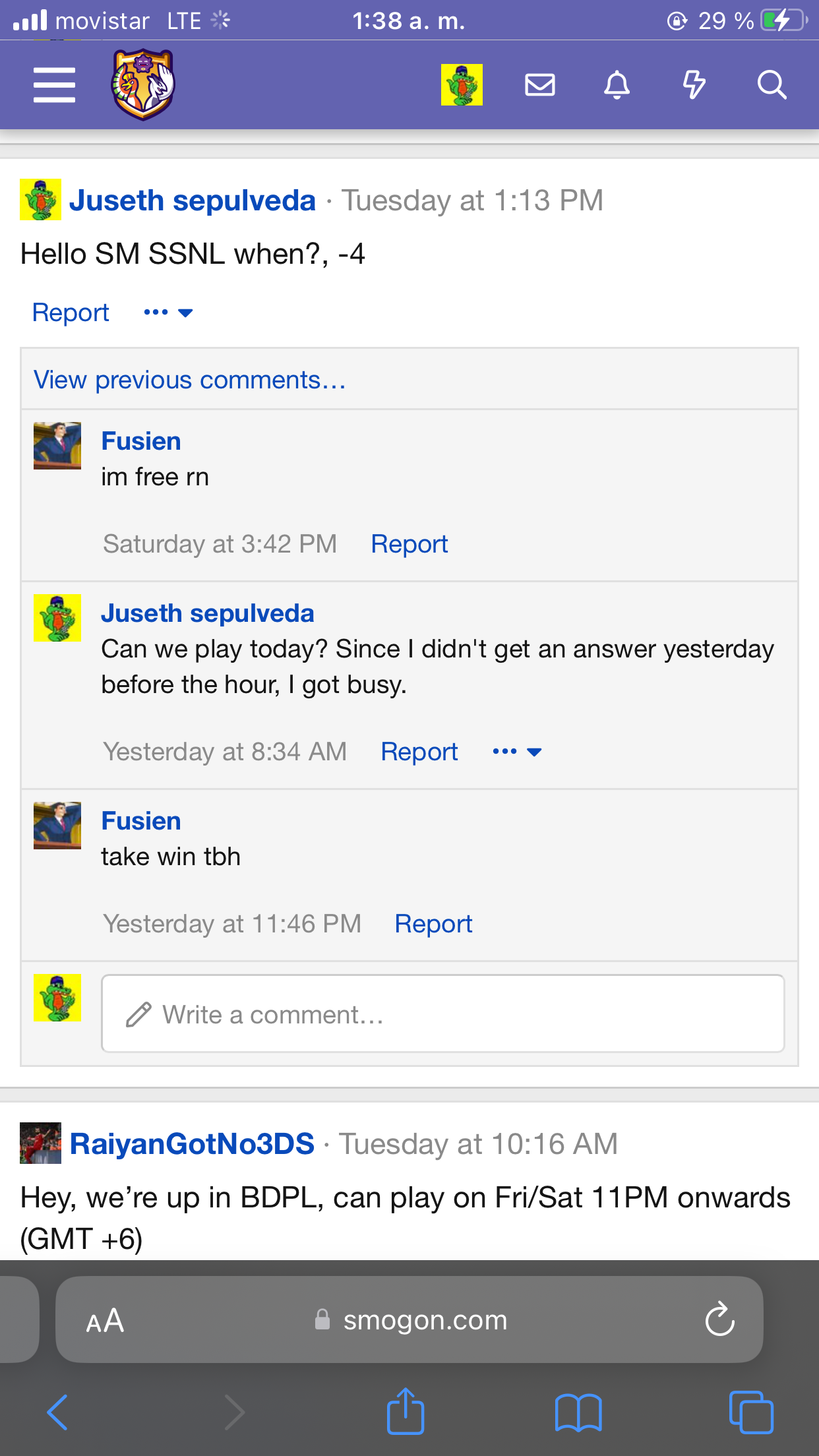This screenshot has height=1456, width=819.
Task: Open the What's new lightning icon
Action: click(694, 84)
